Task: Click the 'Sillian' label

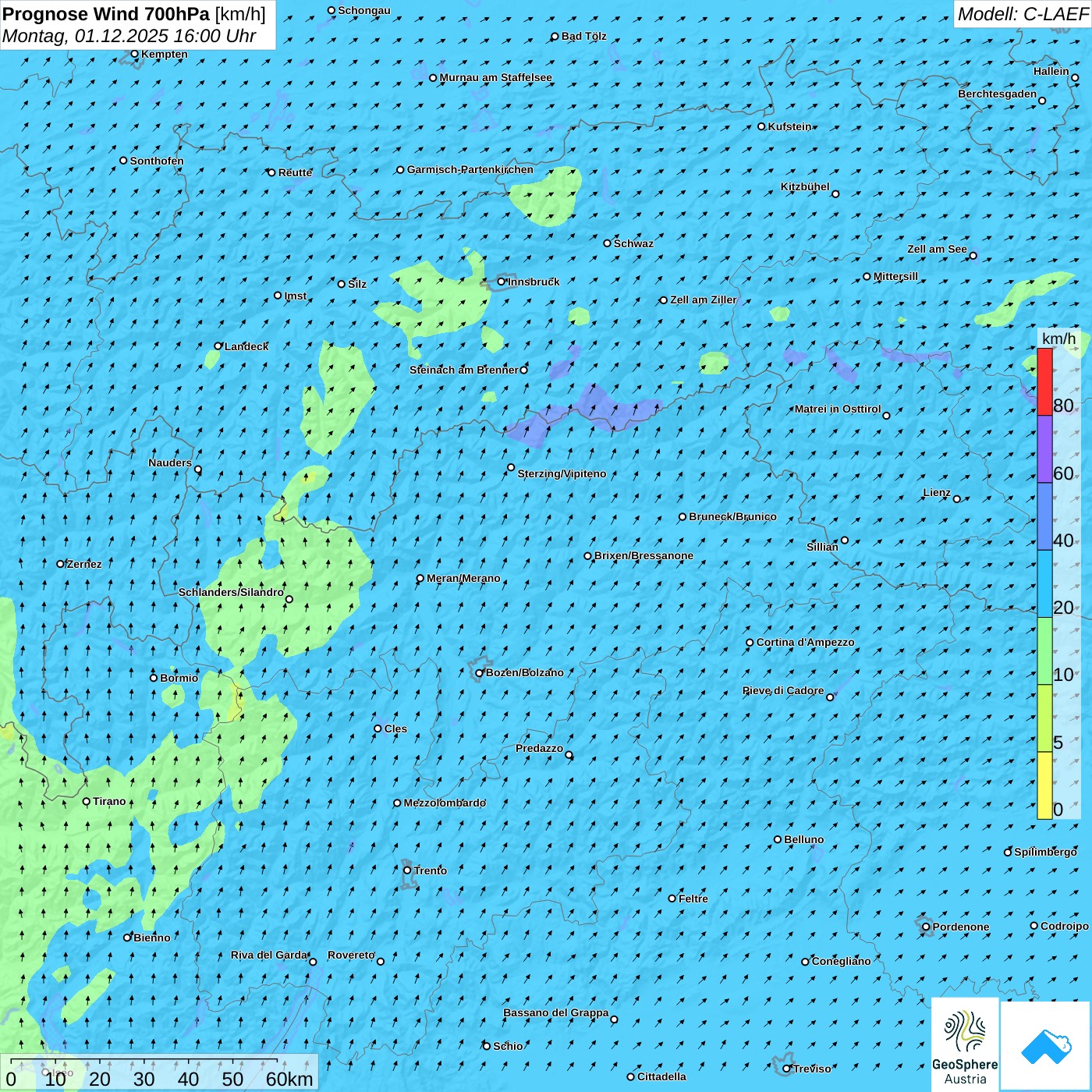Action: point(823,548)
